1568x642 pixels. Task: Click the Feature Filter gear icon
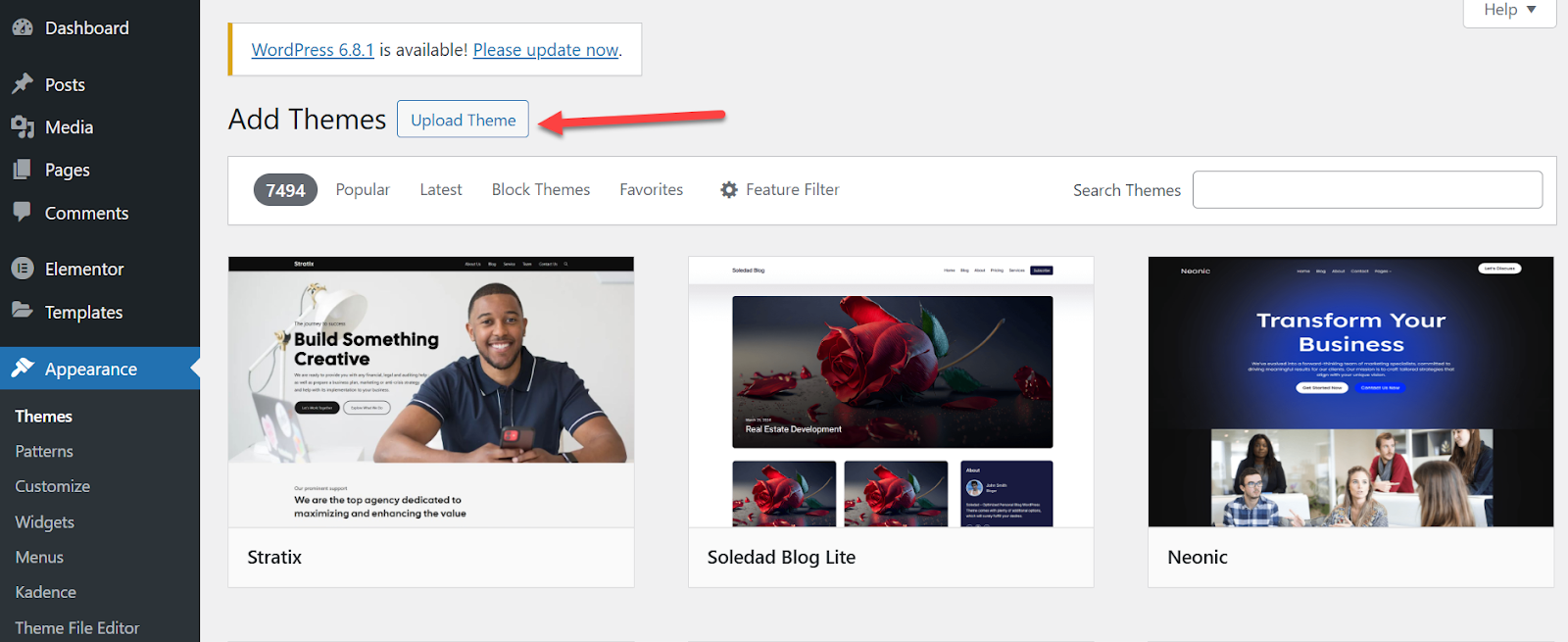pos(729,190)
